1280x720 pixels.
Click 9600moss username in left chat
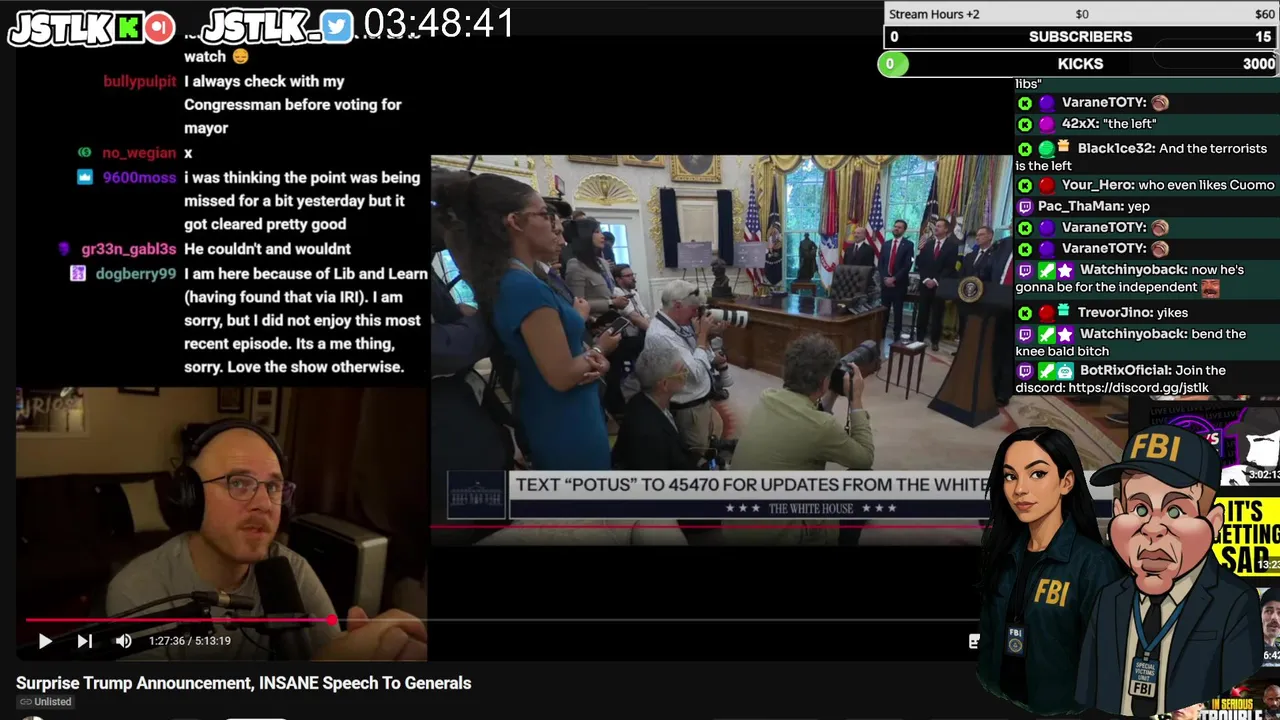coord(139,178)
